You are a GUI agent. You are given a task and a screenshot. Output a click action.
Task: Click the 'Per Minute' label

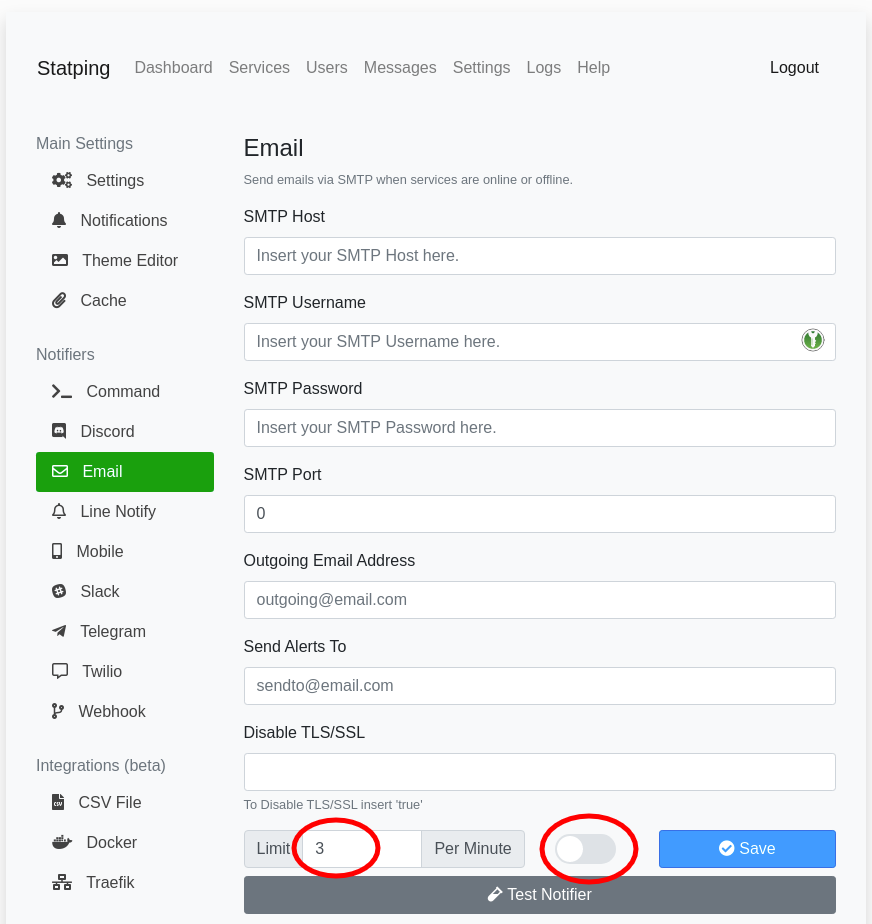[x=473, y=849]
